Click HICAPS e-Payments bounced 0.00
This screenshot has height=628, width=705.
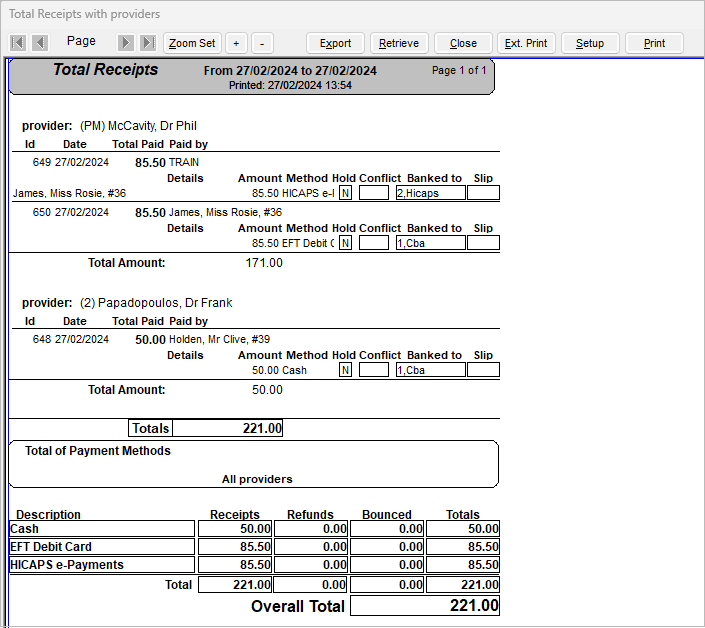click(387, 565)
